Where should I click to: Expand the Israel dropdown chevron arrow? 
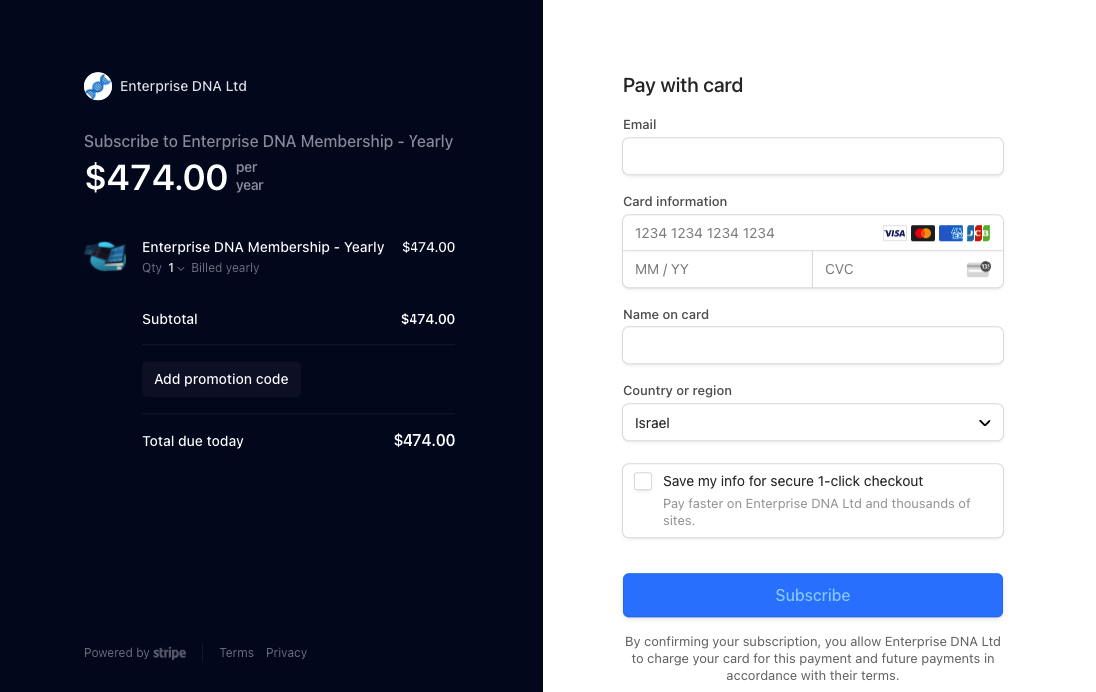coord(985,423)
